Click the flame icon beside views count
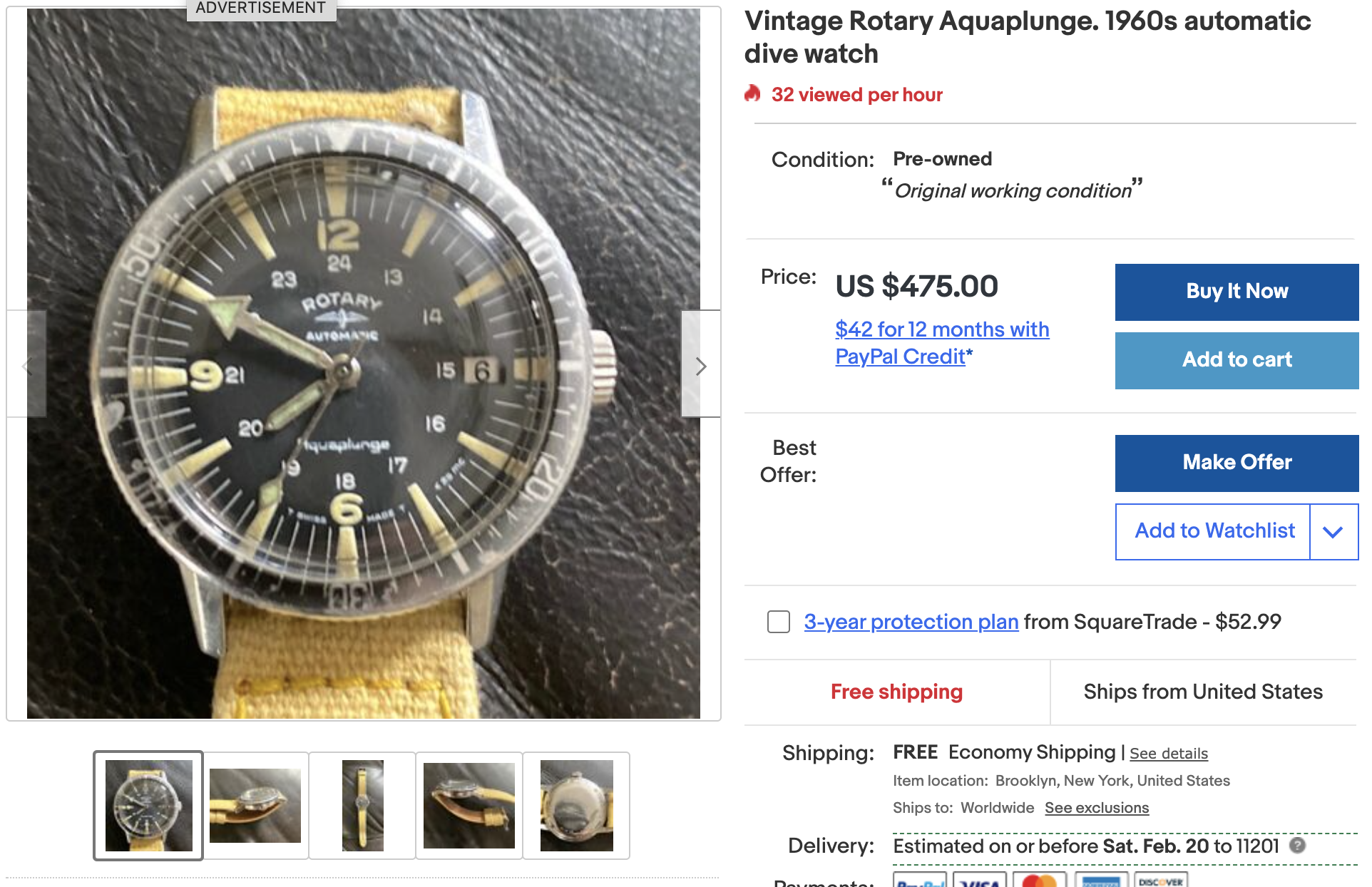The height and width of the screenshot is (887, 1372). (x=752, y=93)
